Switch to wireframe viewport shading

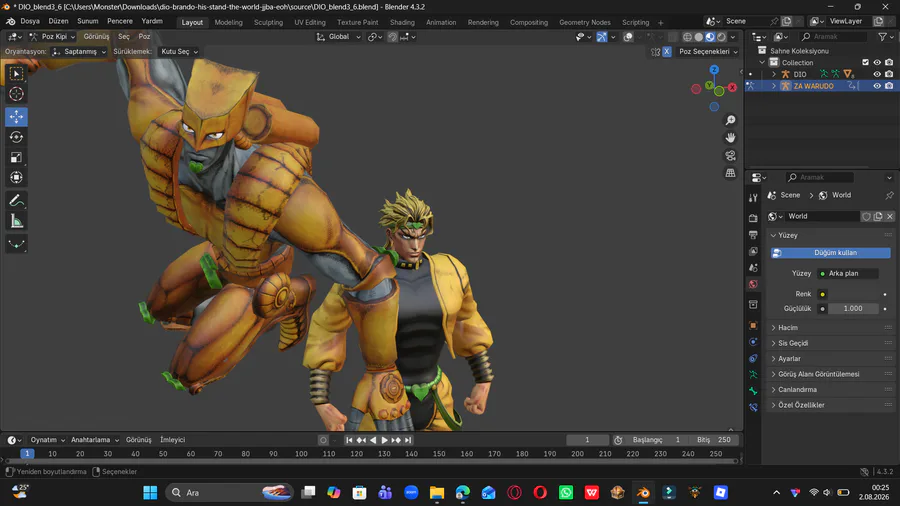687,37
